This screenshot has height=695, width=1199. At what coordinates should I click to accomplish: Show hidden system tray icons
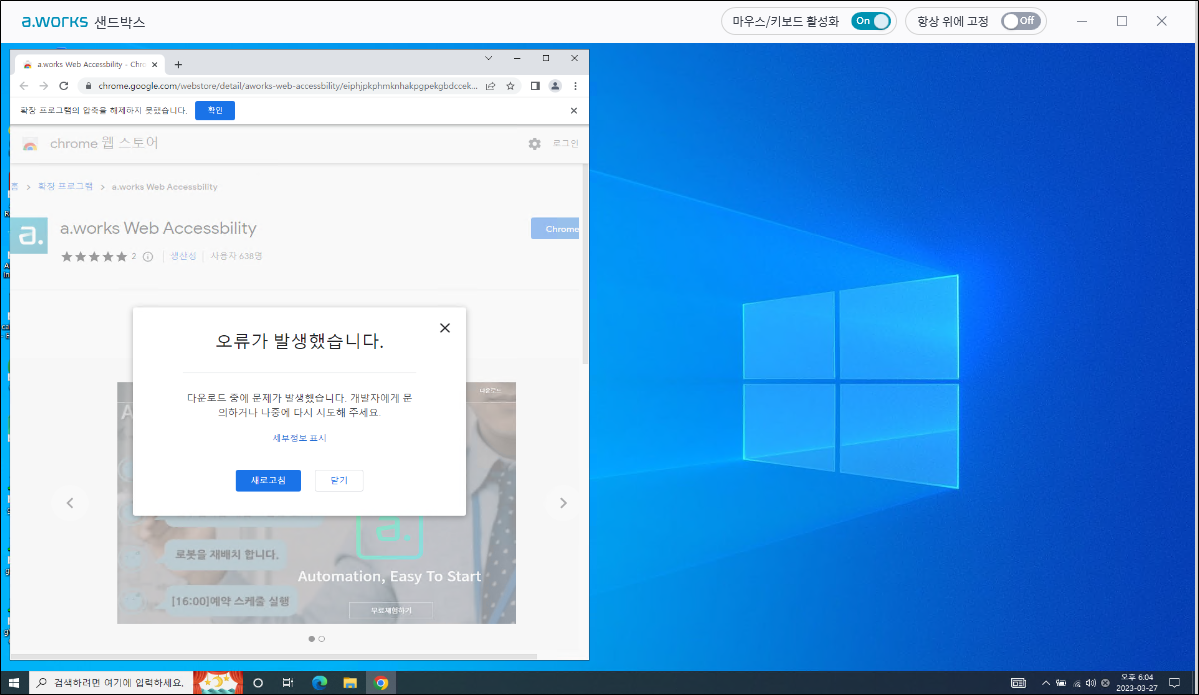pos(1045,684)
